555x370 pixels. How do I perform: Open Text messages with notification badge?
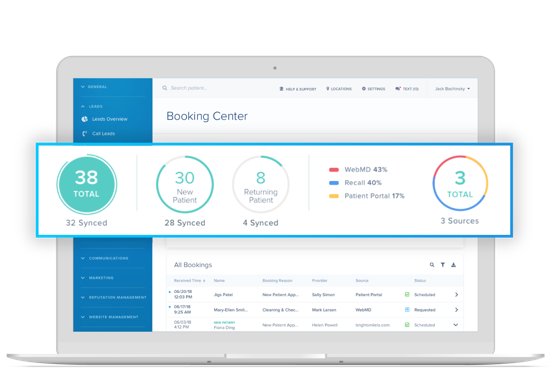pos(407,89)
